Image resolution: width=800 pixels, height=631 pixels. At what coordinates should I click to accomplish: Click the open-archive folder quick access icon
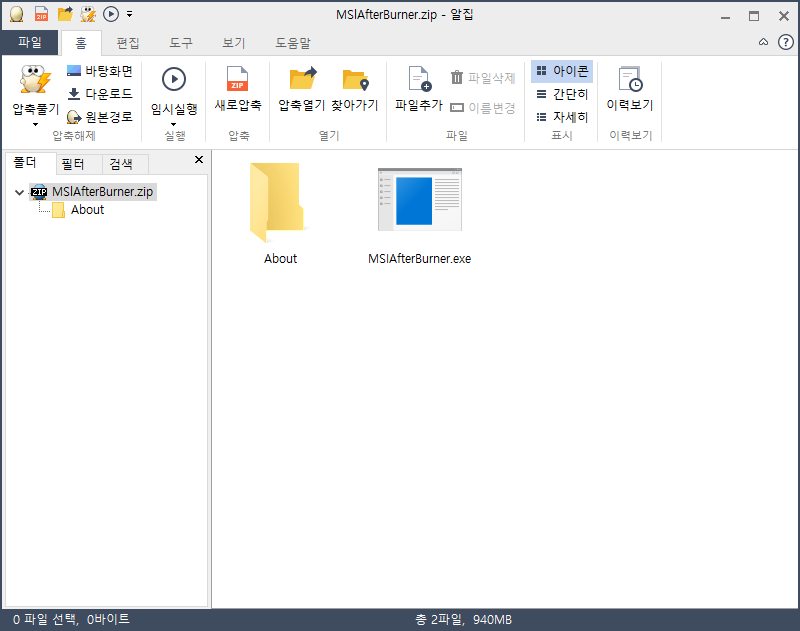pyautogui.click(x=65, y=14)
